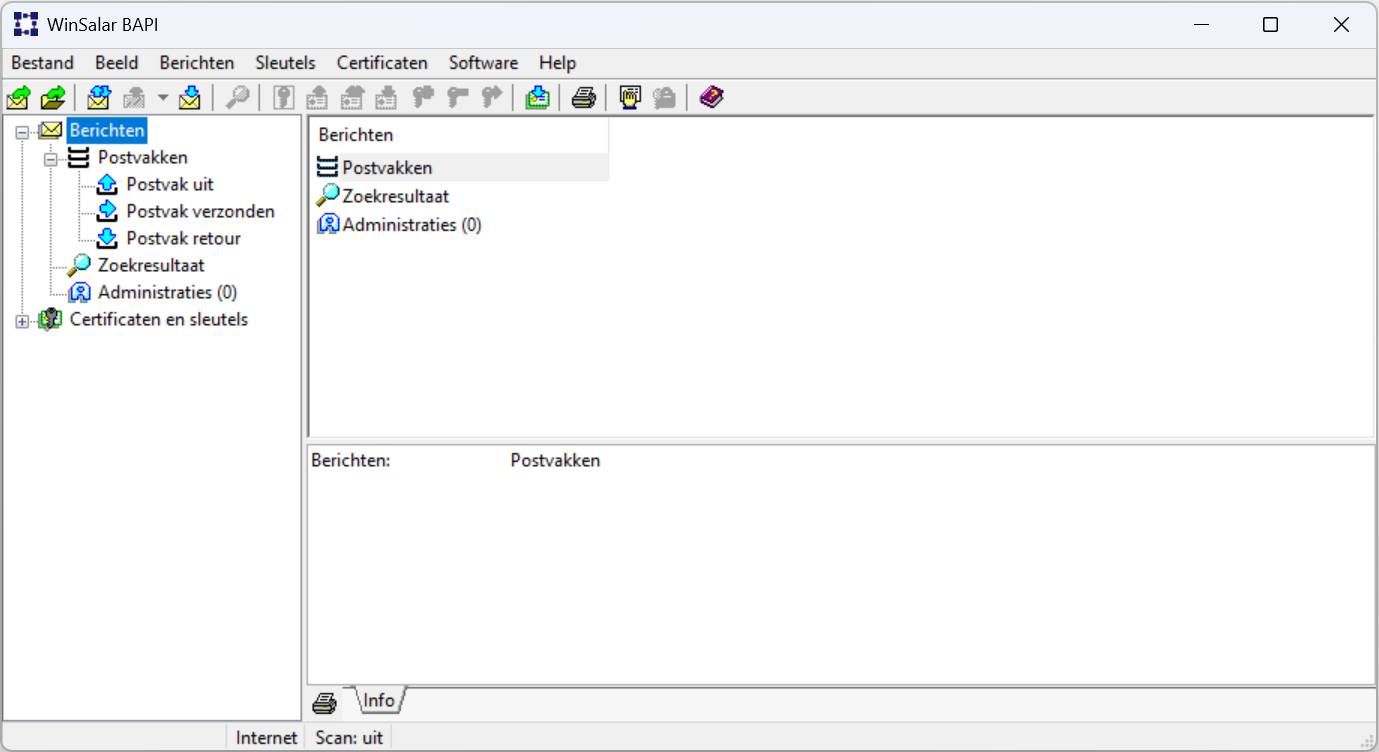Open help via the purple book icon
1379x752 pixels.
711,98
